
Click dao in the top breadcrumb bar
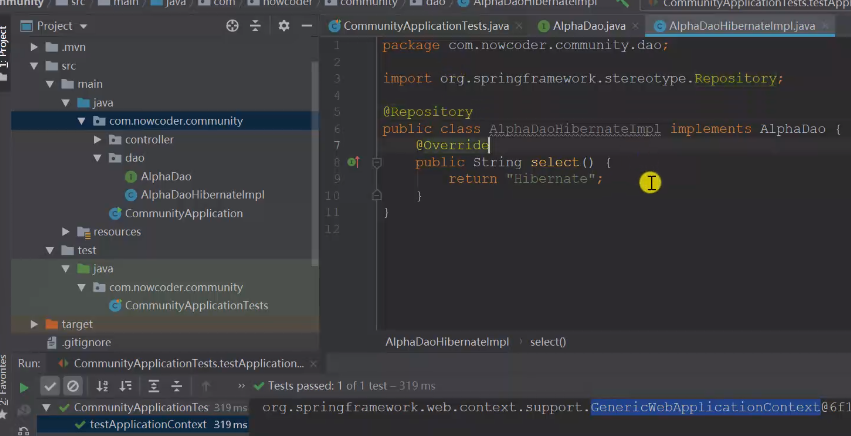(x=435, y=3)
